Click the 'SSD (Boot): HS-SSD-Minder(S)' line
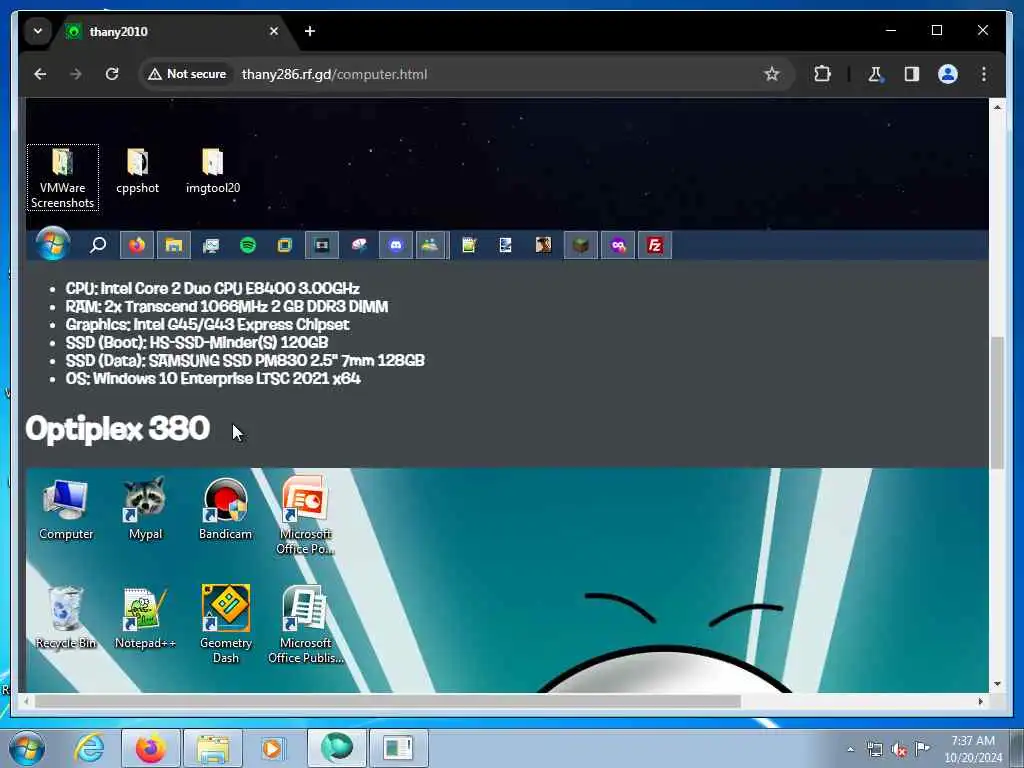 pos(197,343)
